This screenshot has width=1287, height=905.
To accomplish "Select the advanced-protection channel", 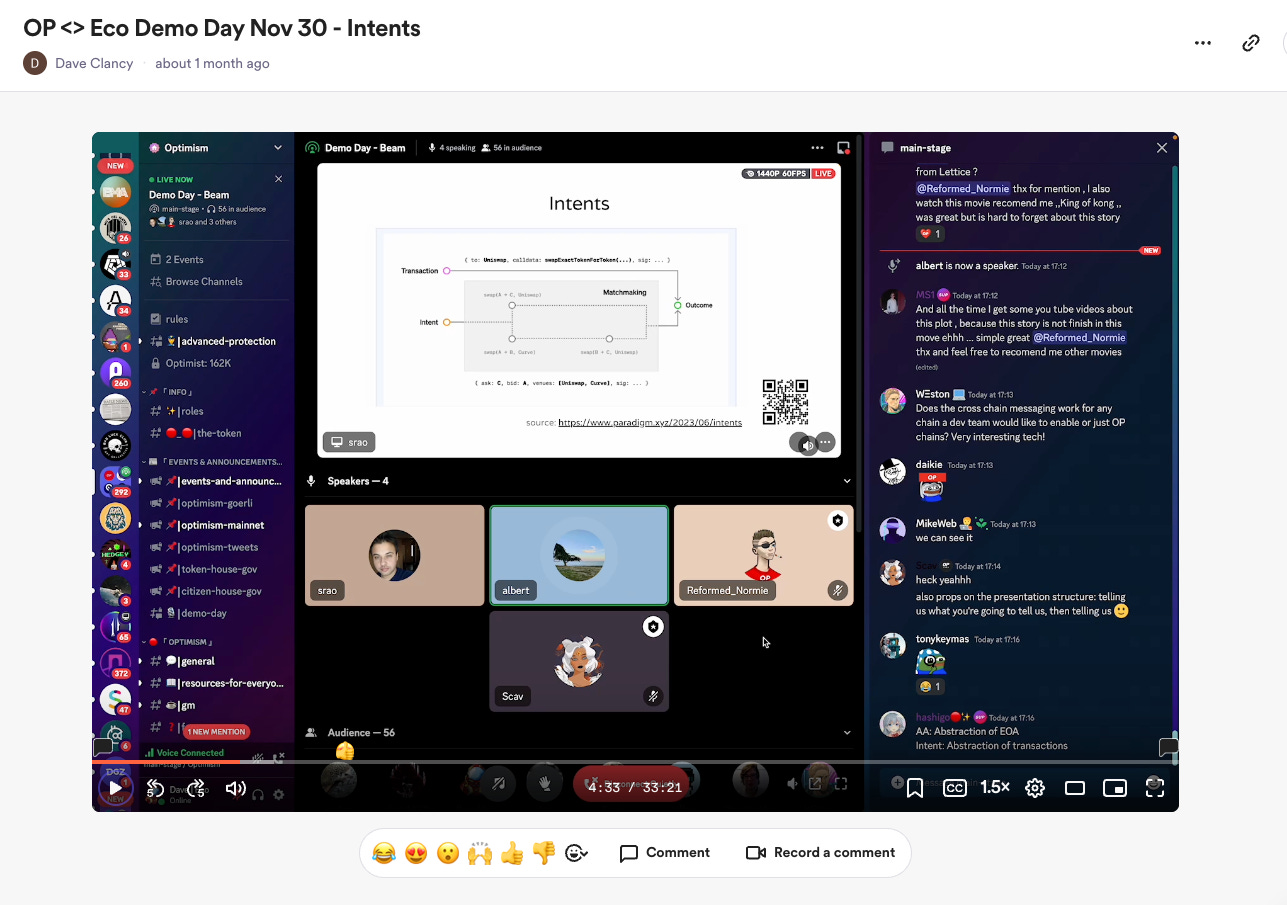I will coord(212,341).
